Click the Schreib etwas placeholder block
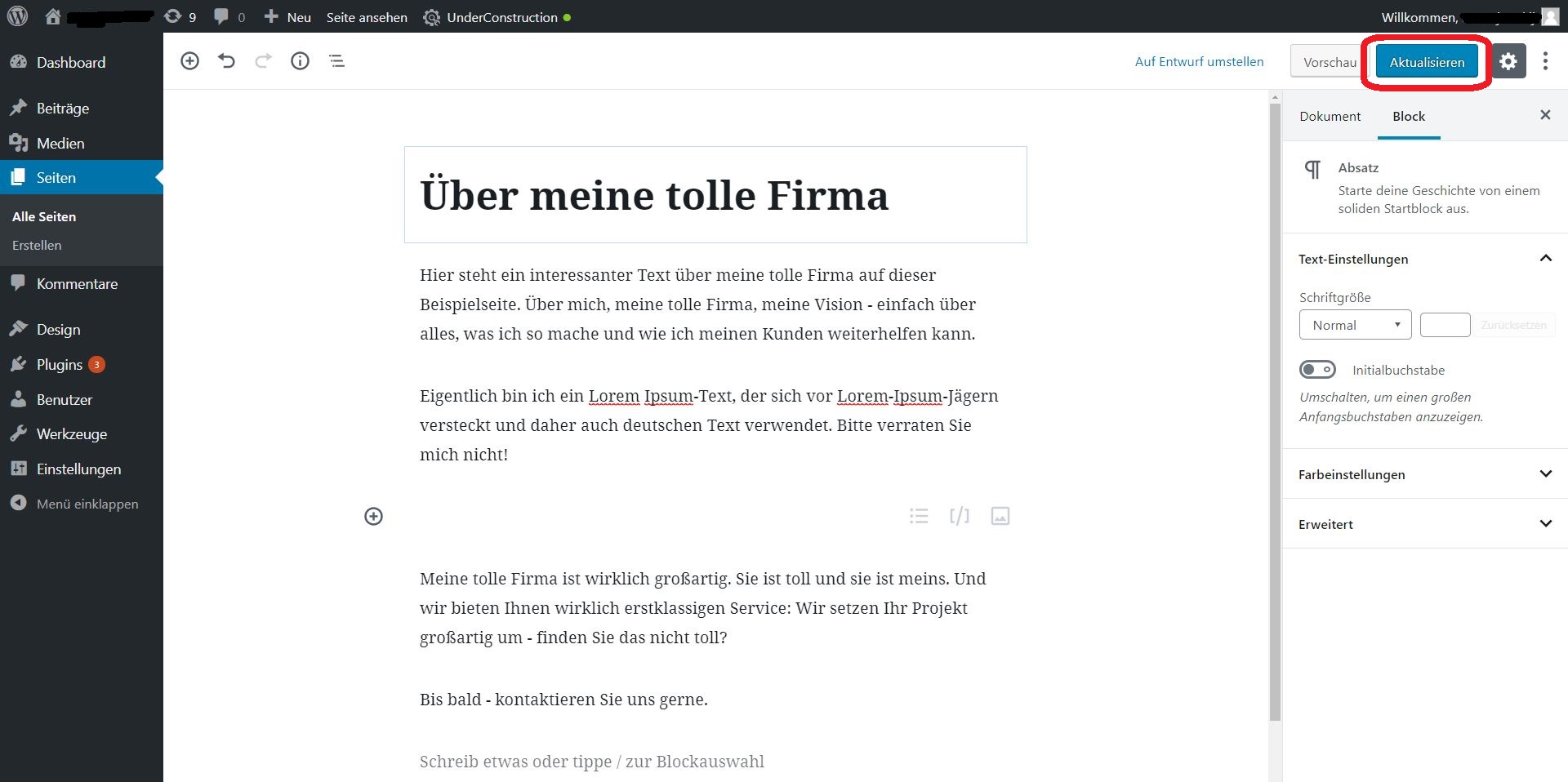This screenshot has width=1568, height=782. (592, 762)
